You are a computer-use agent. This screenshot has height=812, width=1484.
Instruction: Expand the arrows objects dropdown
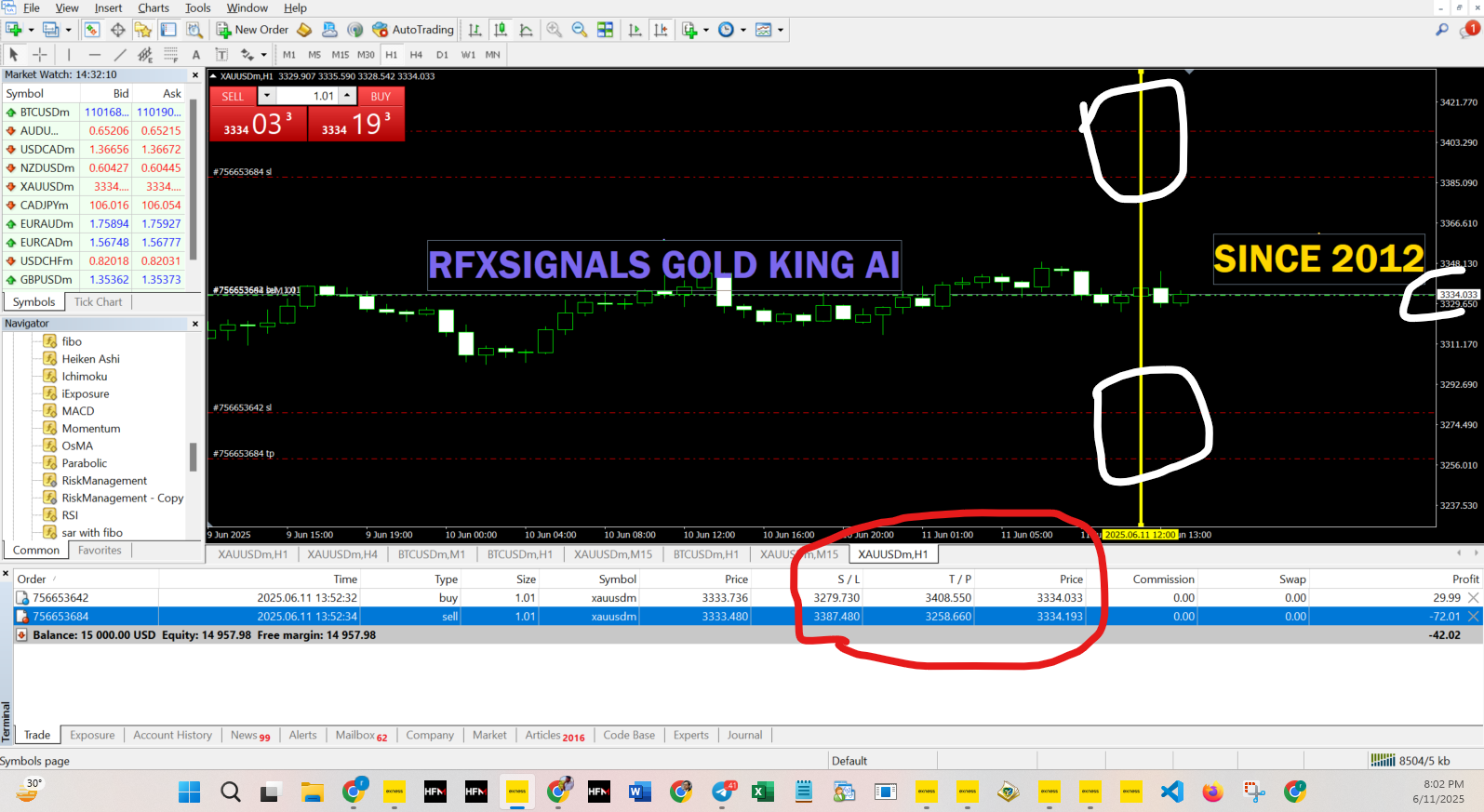(x=264, y=55)
